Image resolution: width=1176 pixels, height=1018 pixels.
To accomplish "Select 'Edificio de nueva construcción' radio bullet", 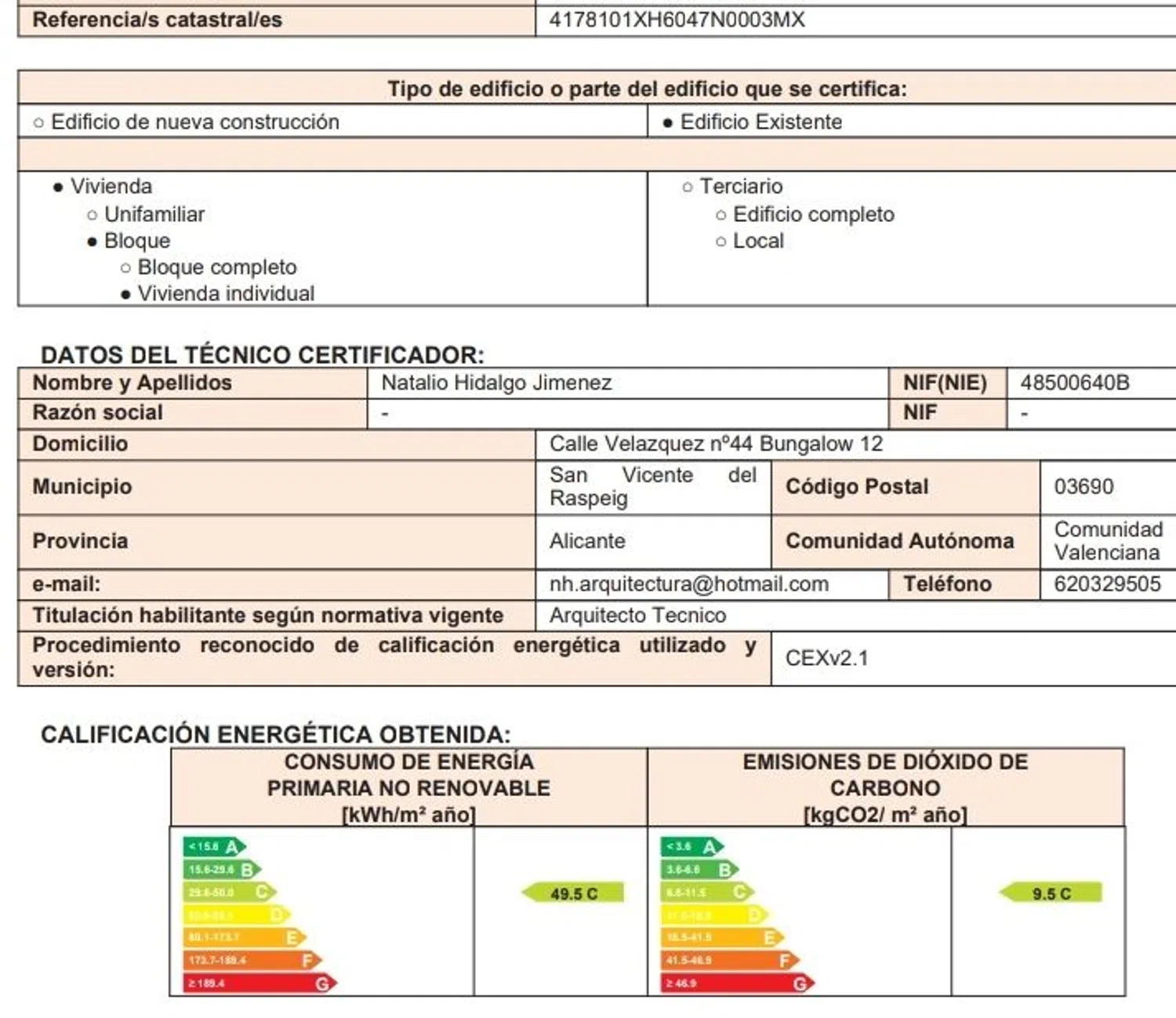I will click(38, 122).
